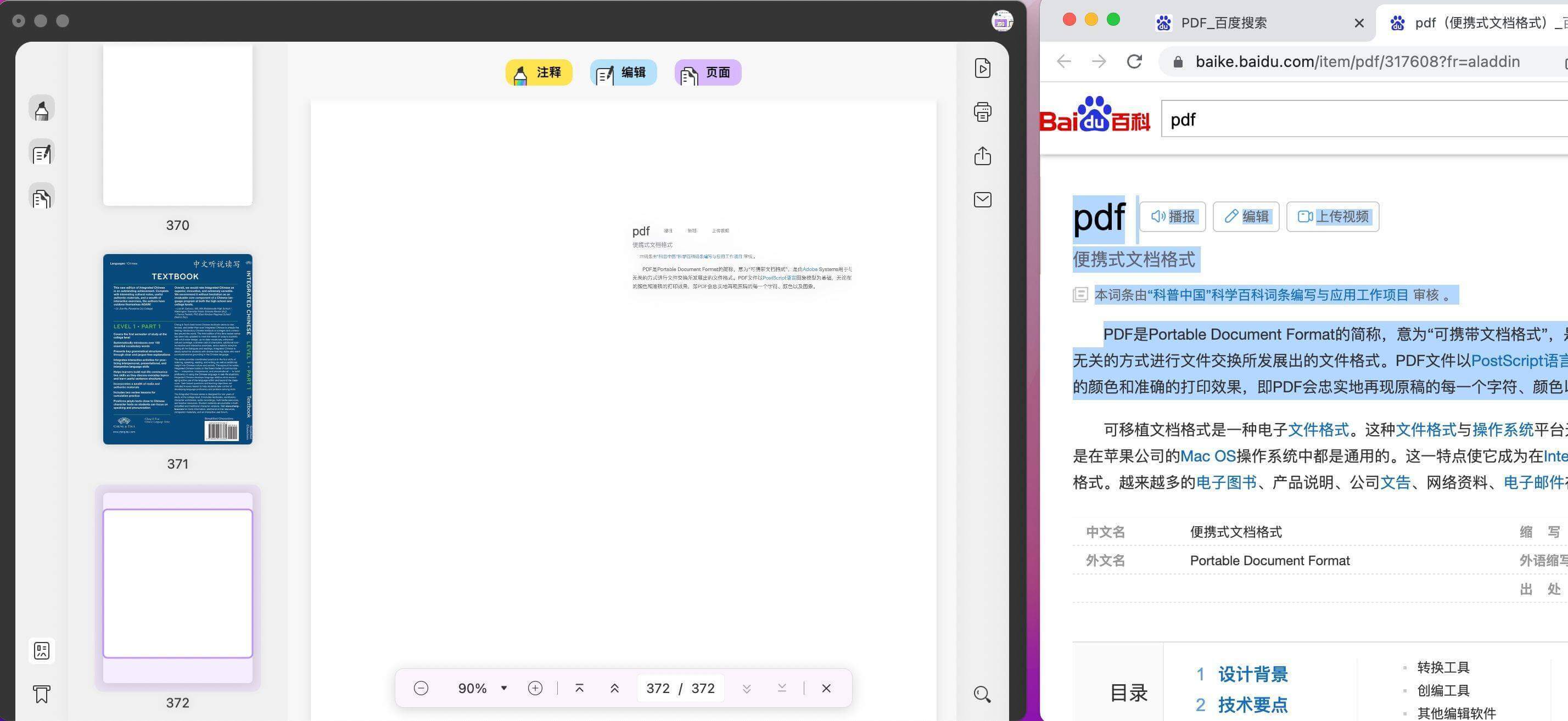Go to 其他编辑软件 contents entry
Screen dimensions: 1568x721
pyautogui.click(x=1457, y=713)
